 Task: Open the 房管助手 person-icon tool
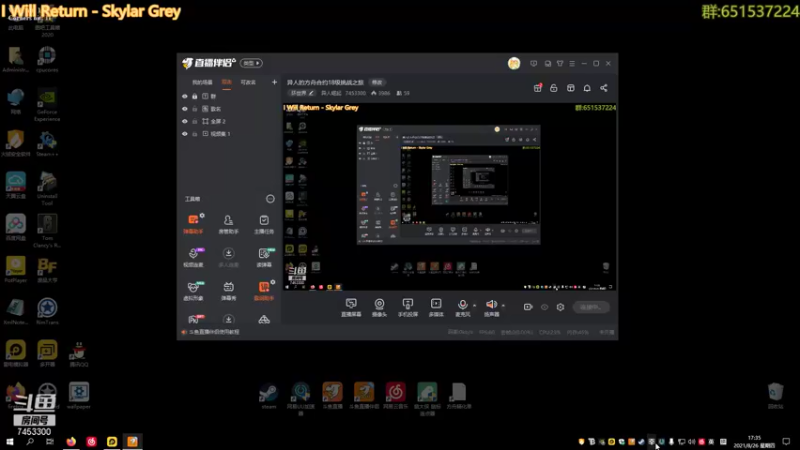pos(228,223)
